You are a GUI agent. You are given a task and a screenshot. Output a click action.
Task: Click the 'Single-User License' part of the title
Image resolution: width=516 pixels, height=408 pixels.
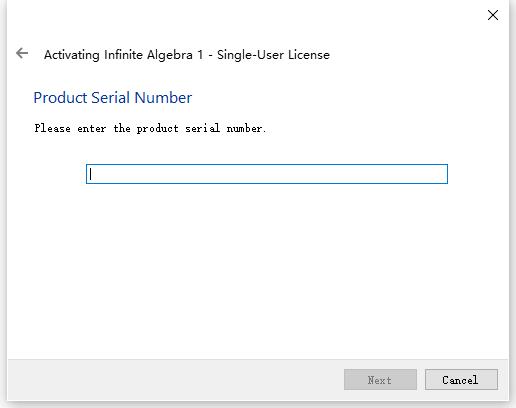point(273,55)
